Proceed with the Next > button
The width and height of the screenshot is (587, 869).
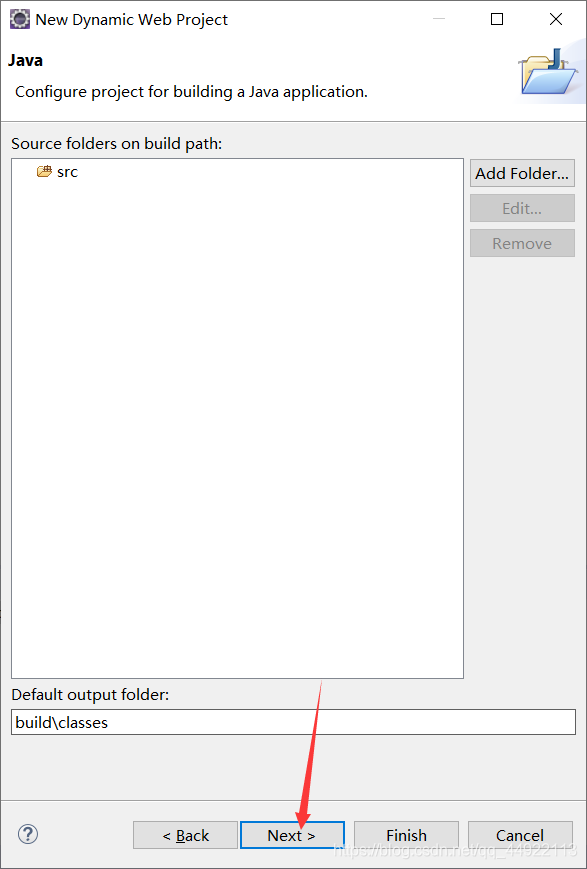pyautogui.click(x=292, y=835)
